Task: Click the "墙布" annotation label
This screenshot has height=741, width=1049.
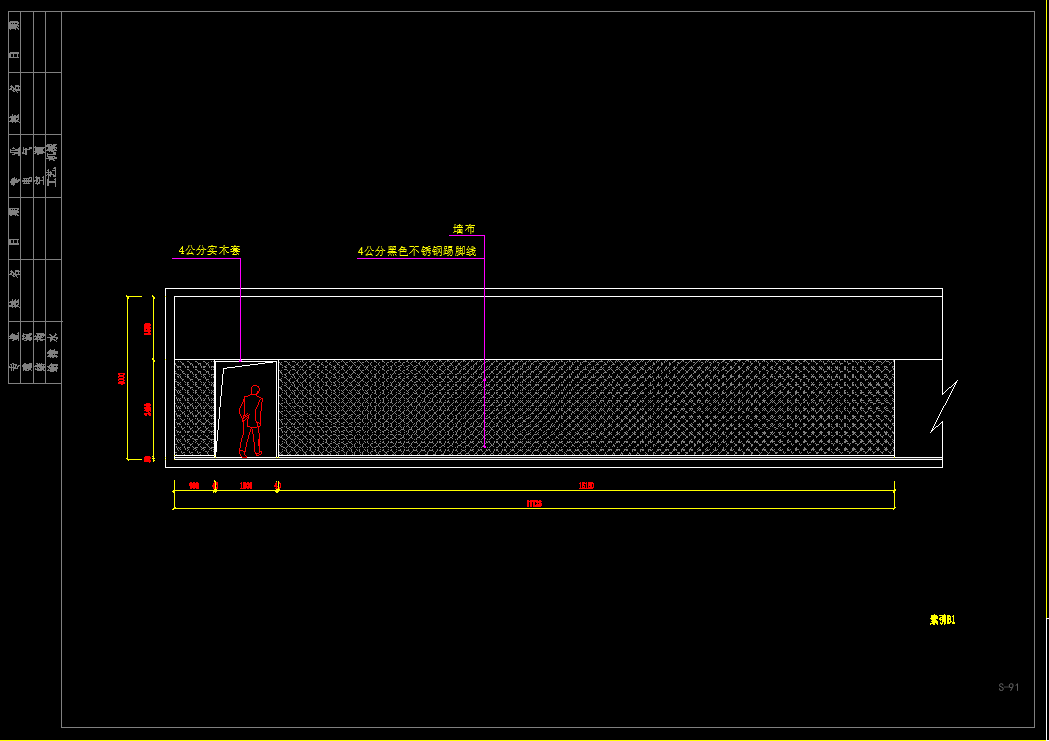Action: 464,229
